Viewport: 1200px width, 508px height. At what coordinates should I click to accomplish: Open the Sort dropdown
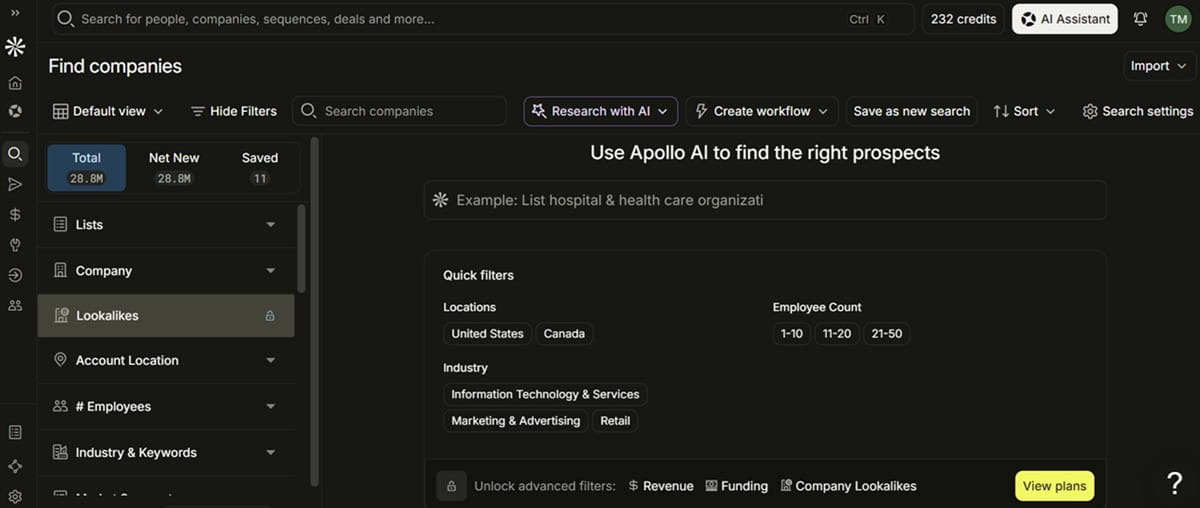1024,111
